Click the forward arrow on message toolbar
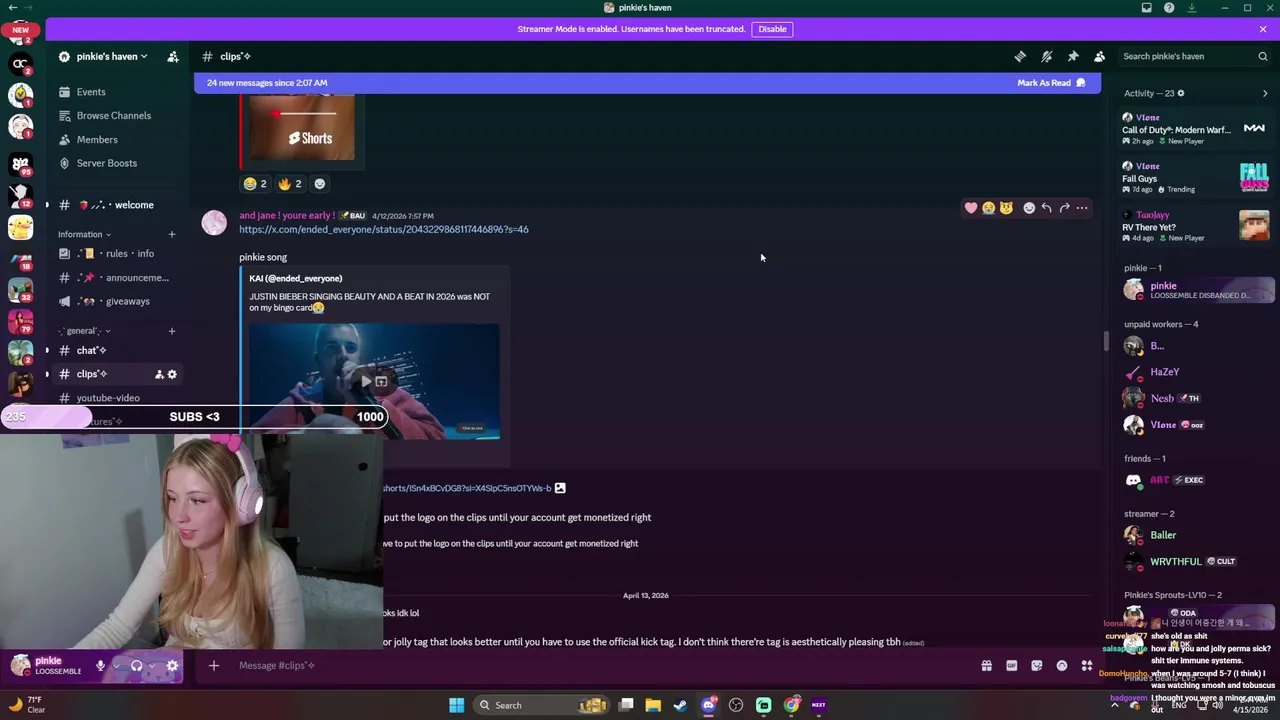1280x720 pixels. [1064, 208]
